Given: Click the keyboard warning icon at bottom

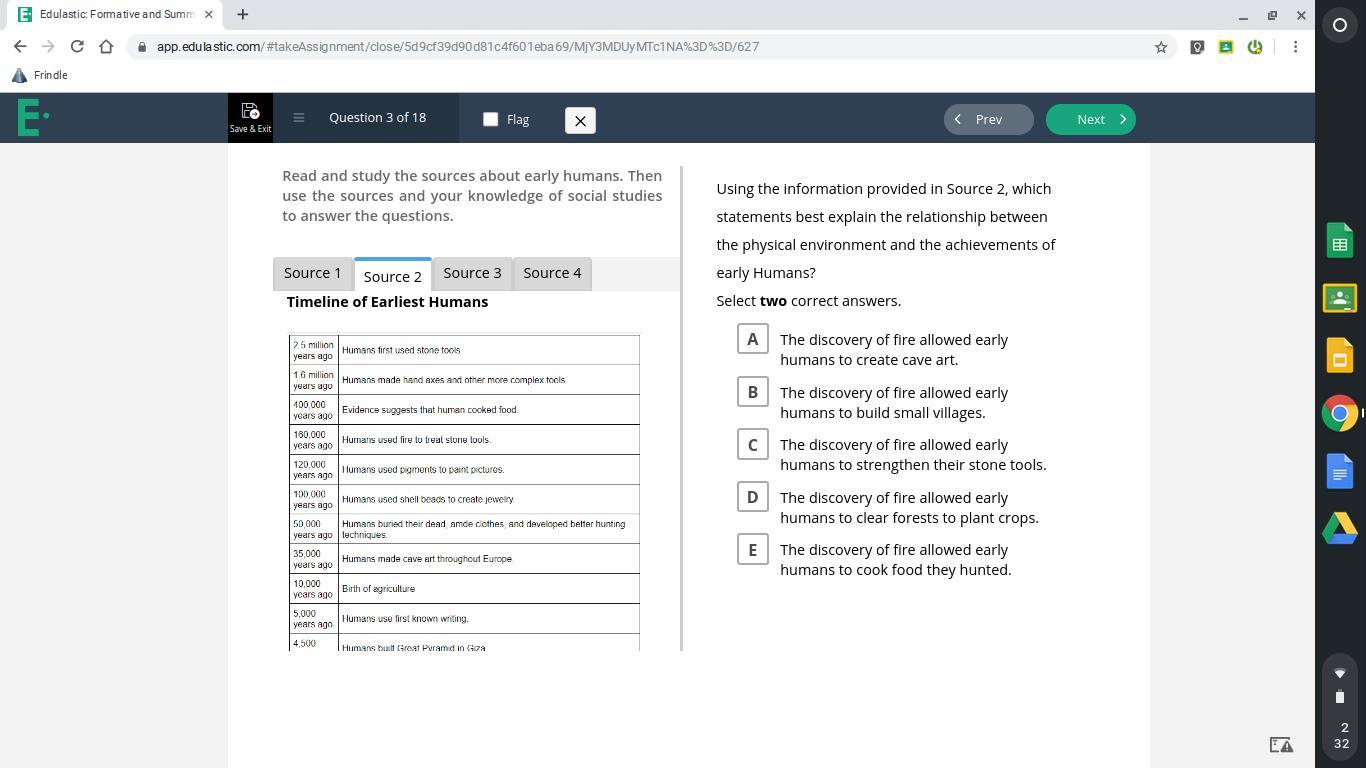Looking at the screenshot, I should pos(1281,744).
